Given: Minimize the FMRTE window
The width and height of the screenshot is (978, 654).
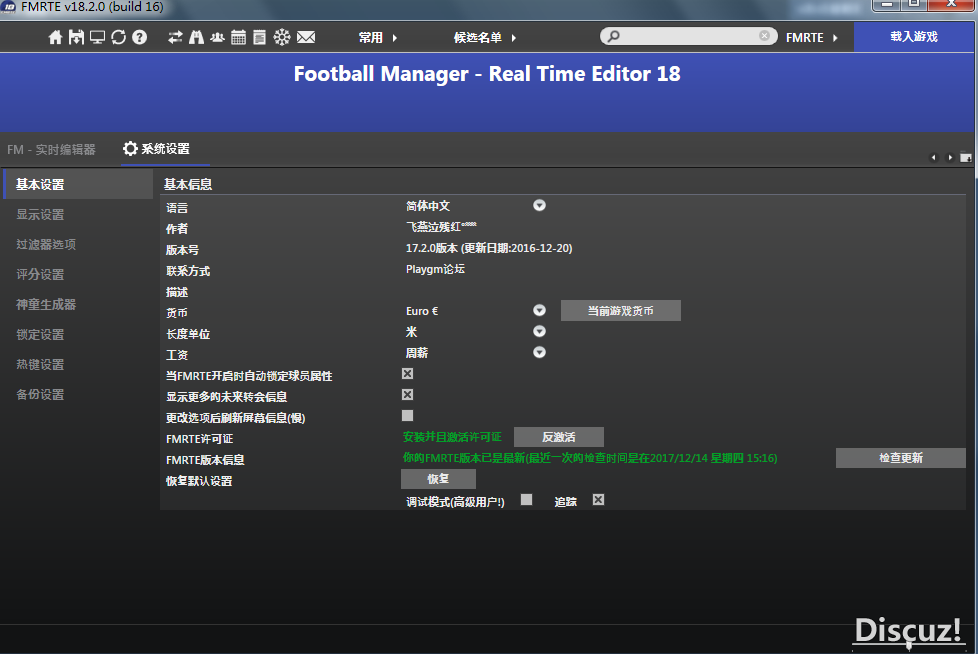Looking at the screenshot, I should click(x=886, y=4).
